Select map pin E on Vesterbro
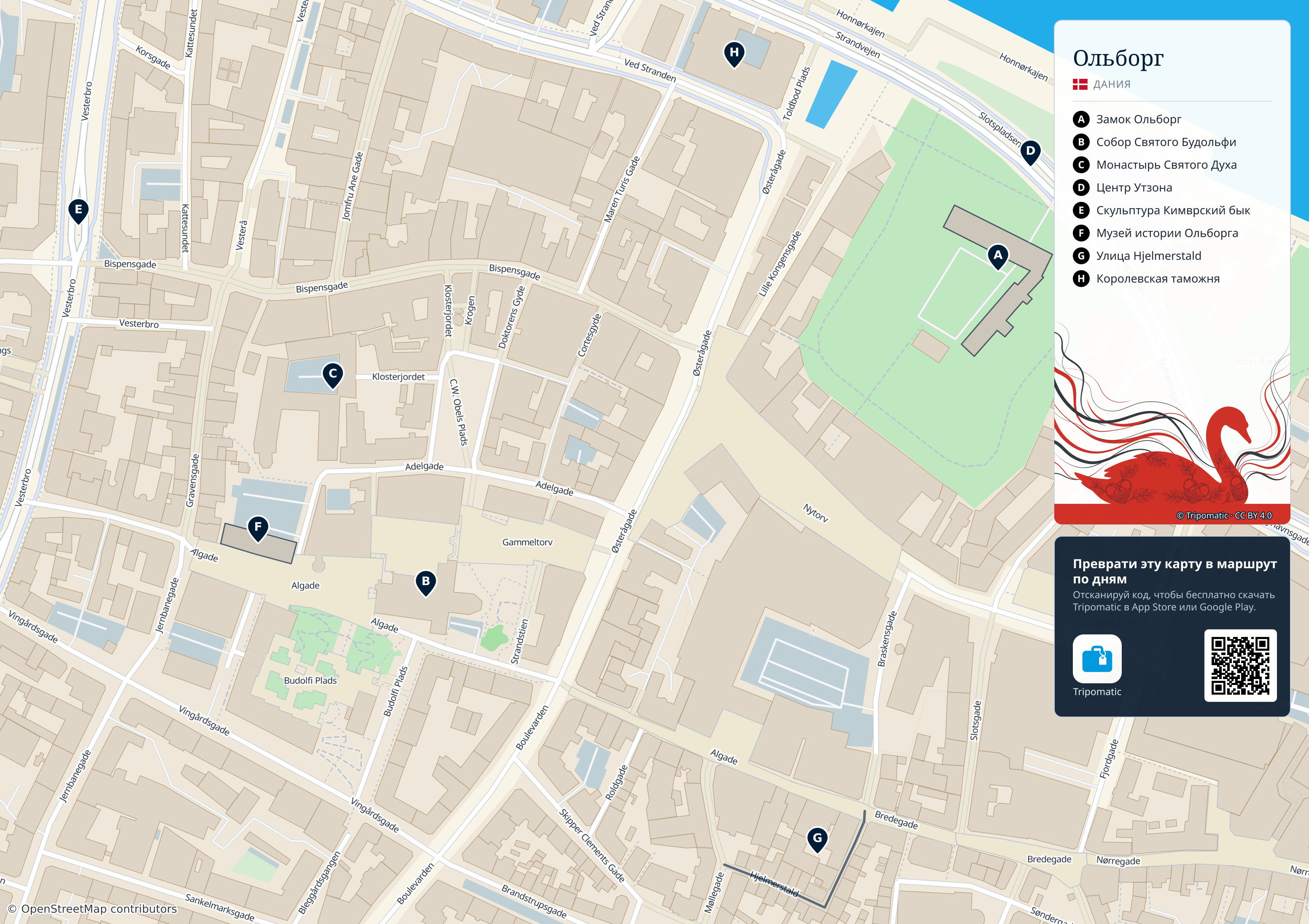Image resolution: width=1309 pixels, height=924 pixels. point(79,211)
